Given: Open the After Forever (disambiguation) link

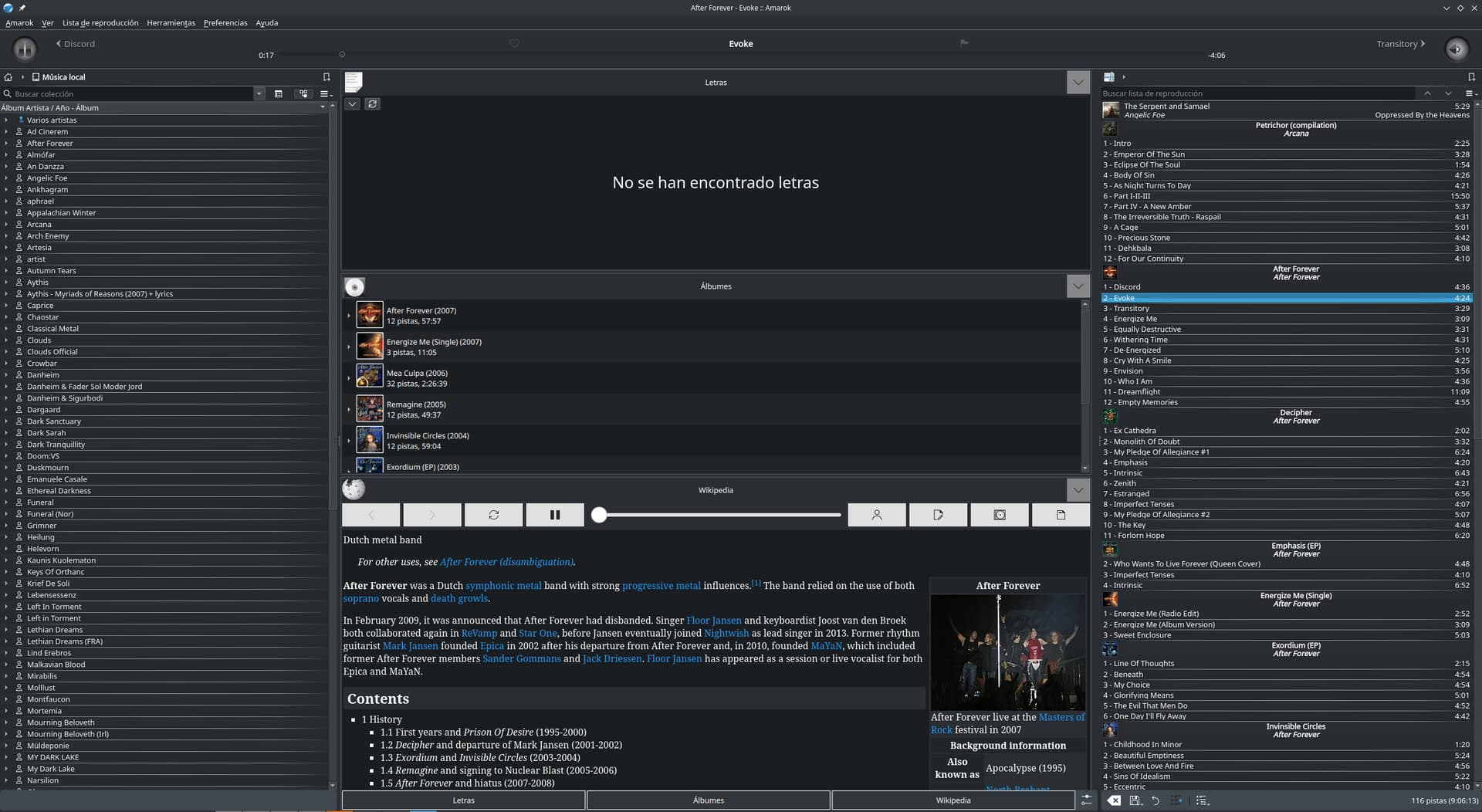Looking at the screenshot, I should tap(506, 562).
